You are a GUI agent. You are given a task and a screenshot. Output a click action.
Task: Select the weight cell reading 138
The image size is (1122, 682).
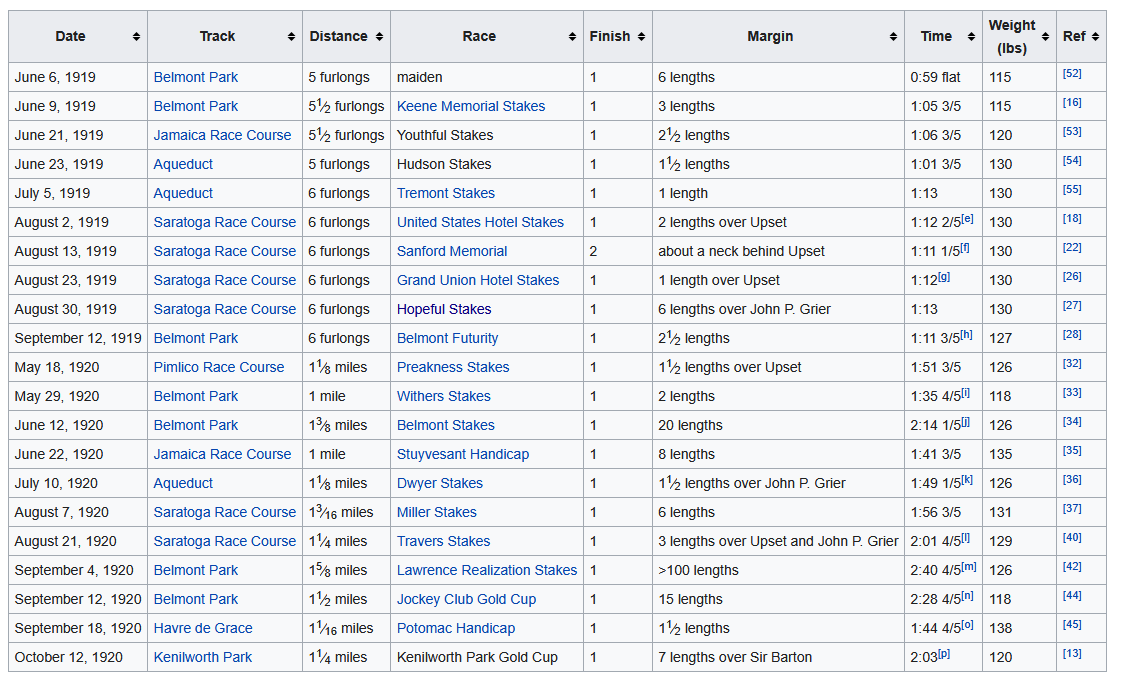coord(1019,628)
